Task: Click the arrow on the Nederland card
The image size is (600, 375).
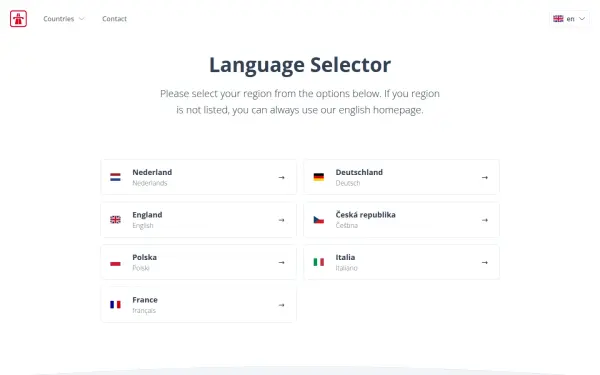Action: pyautogui.click(x=282, y=178)
